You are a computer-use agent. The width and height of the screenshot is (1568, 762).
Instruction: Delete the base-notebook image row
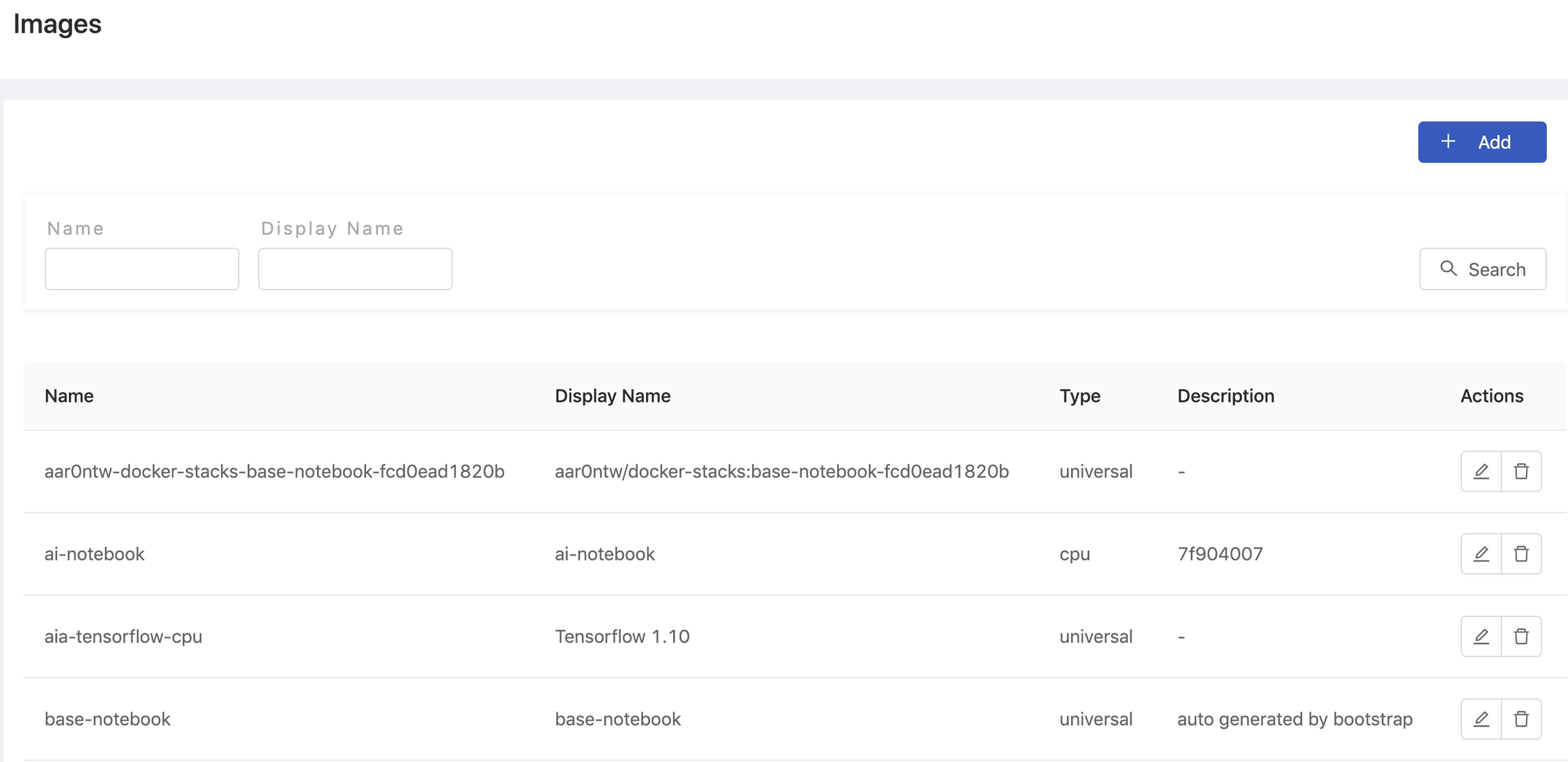coord(1521,718)
